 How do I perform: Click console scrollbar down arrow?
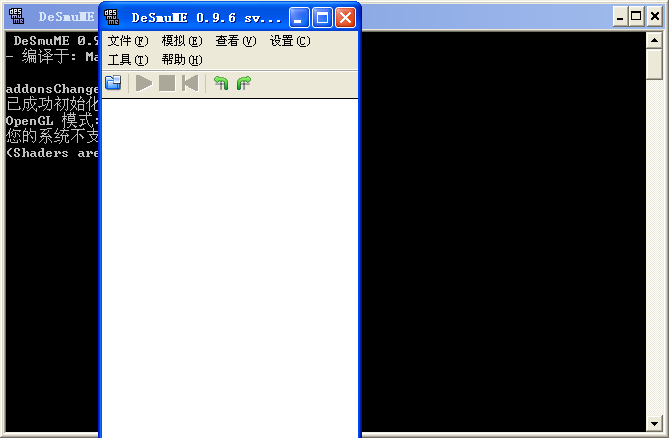pos(654,423)
